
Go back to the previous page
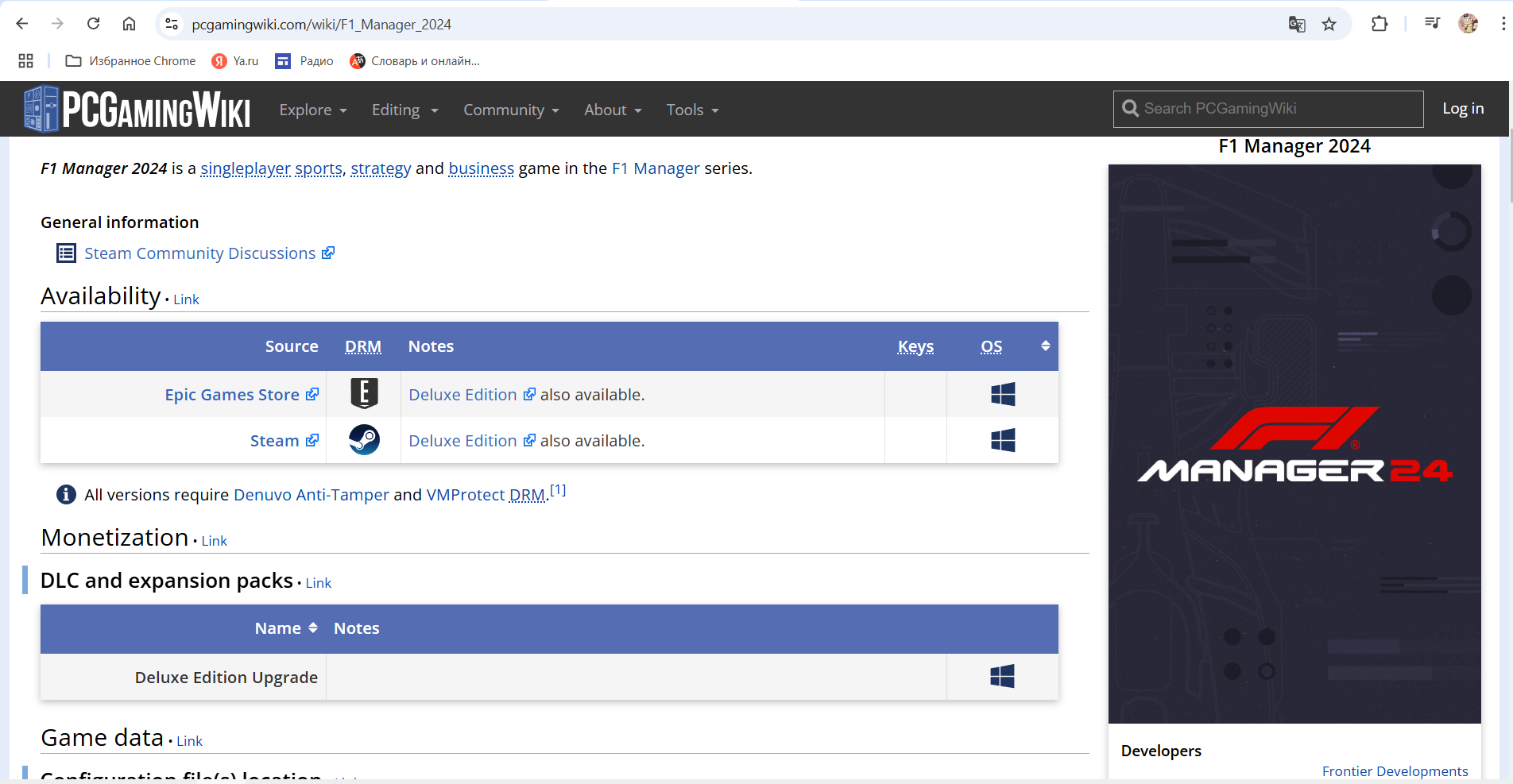click(22, 24)
